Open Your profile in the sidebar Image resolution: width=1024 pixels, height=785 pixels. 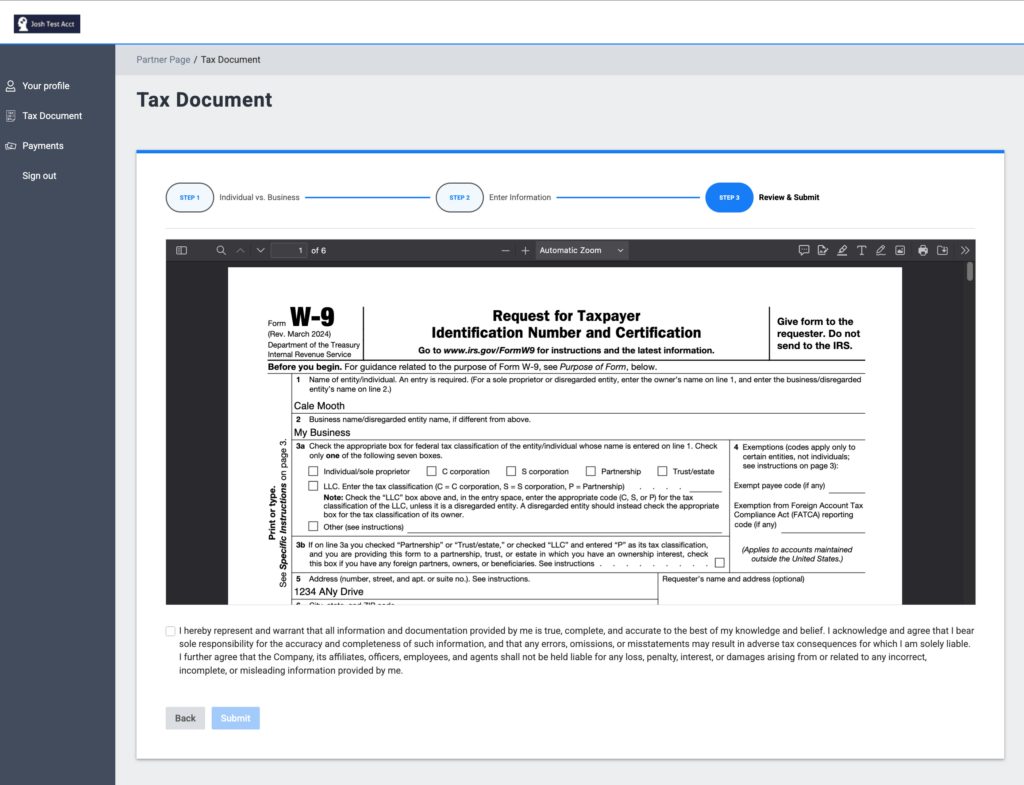click(x=46, y=86)
